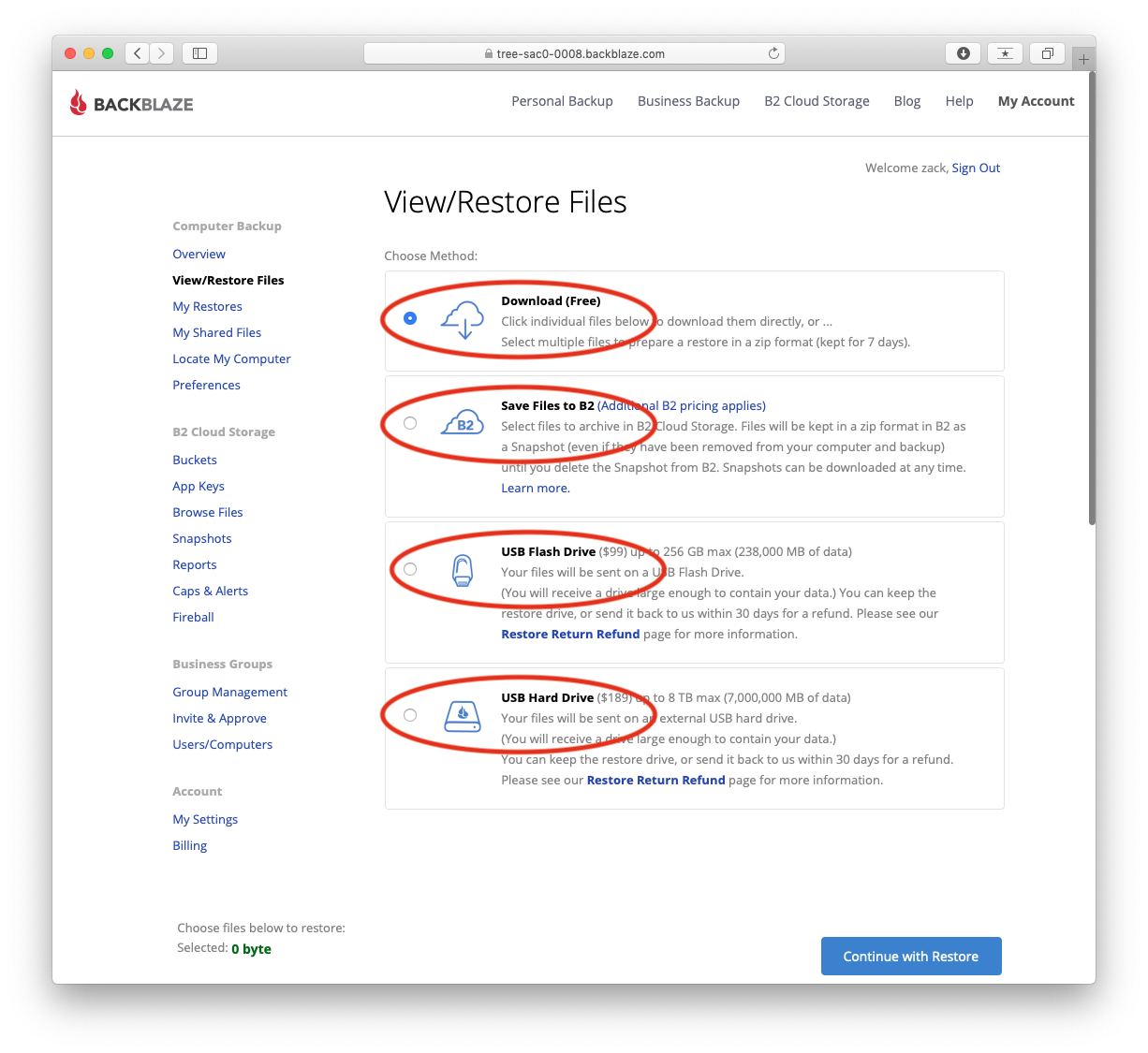Open Safari downloads button
This screenshot has width=1148, height=1053.
(963, 53)
